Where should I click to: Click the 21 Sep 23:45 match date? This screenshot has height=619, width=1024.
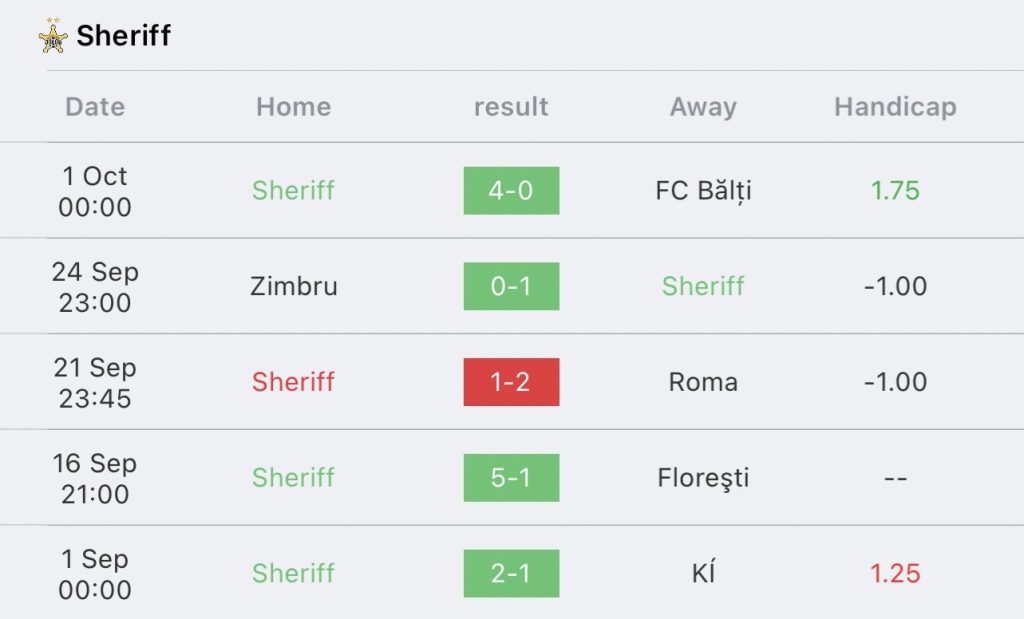tap(95, 383)
